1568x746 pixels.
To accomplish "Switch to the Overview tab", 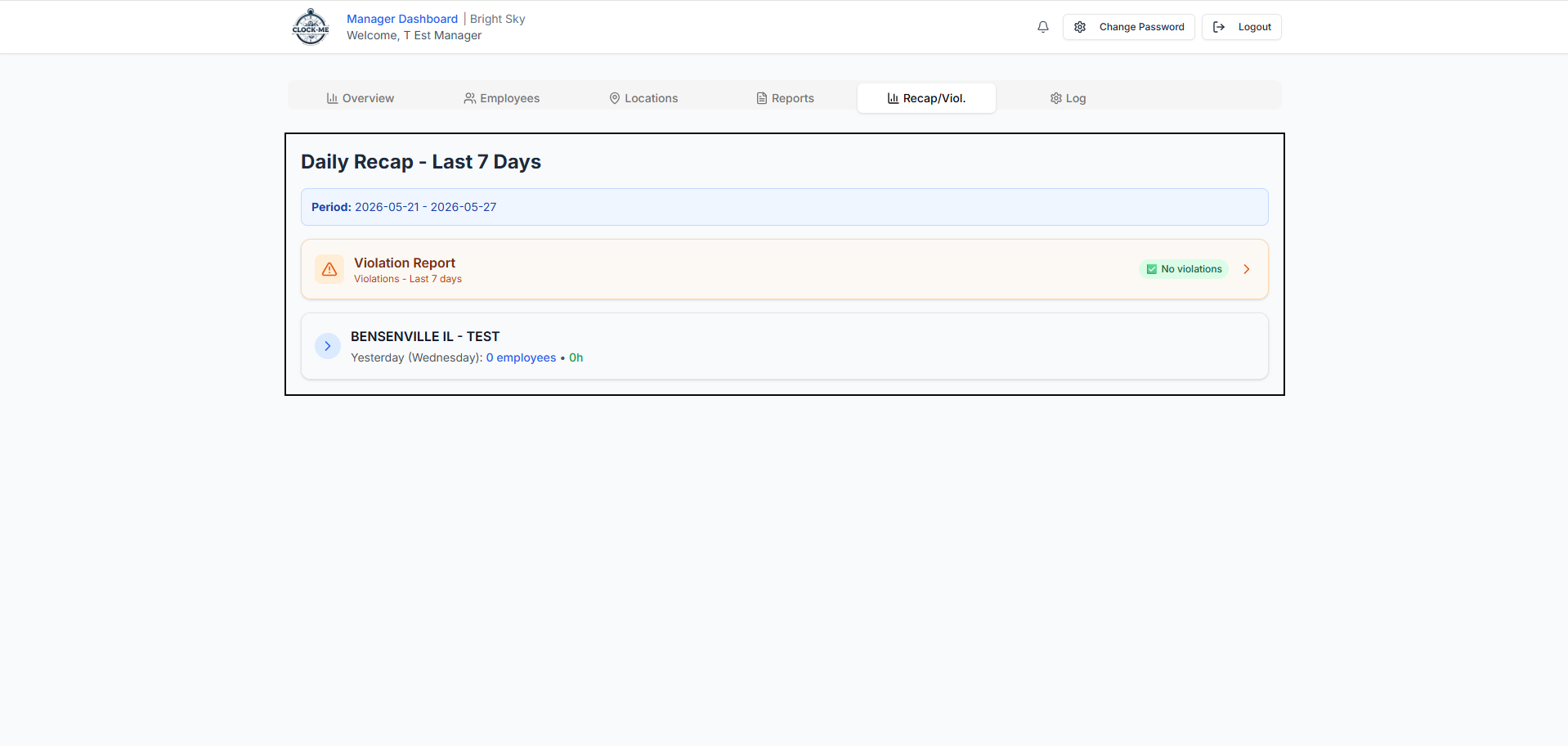I will pyautogui.click(x=361, y=98).
